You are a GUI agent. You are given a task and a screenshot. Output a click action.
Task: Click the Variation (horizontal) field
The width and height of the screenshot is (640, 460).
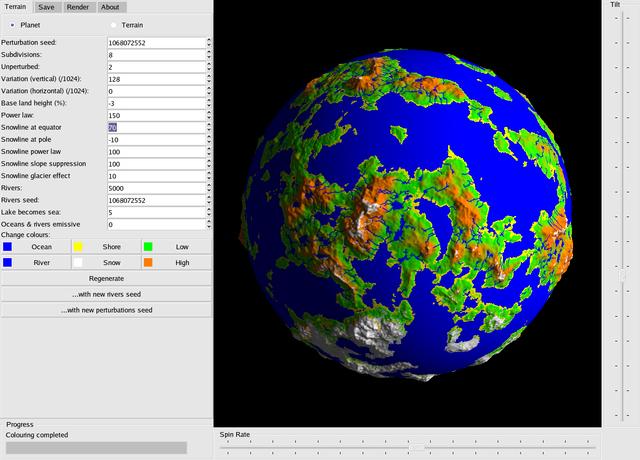tap(156, 91)
